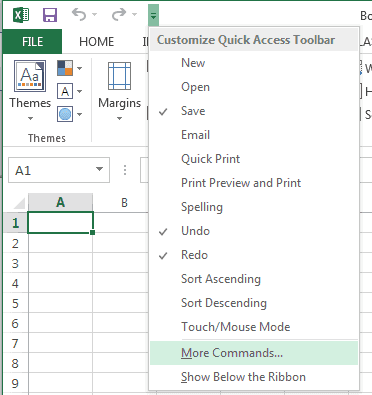Open the theme Fonts dropdown
The width and height of the screenshot is (372, 395).
(x=69, y=91)
